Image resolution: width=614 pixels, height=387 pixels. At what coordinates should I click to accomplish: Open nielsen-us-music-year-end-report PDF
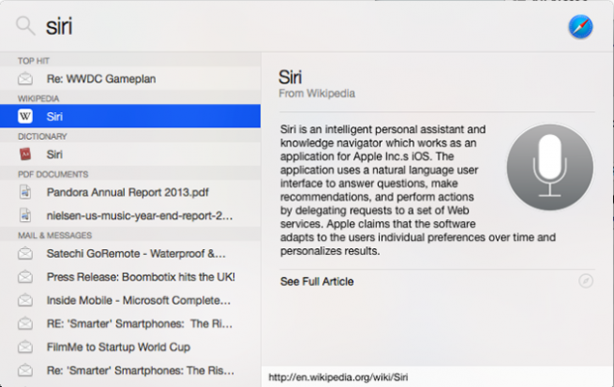click(x=130, y=215)
